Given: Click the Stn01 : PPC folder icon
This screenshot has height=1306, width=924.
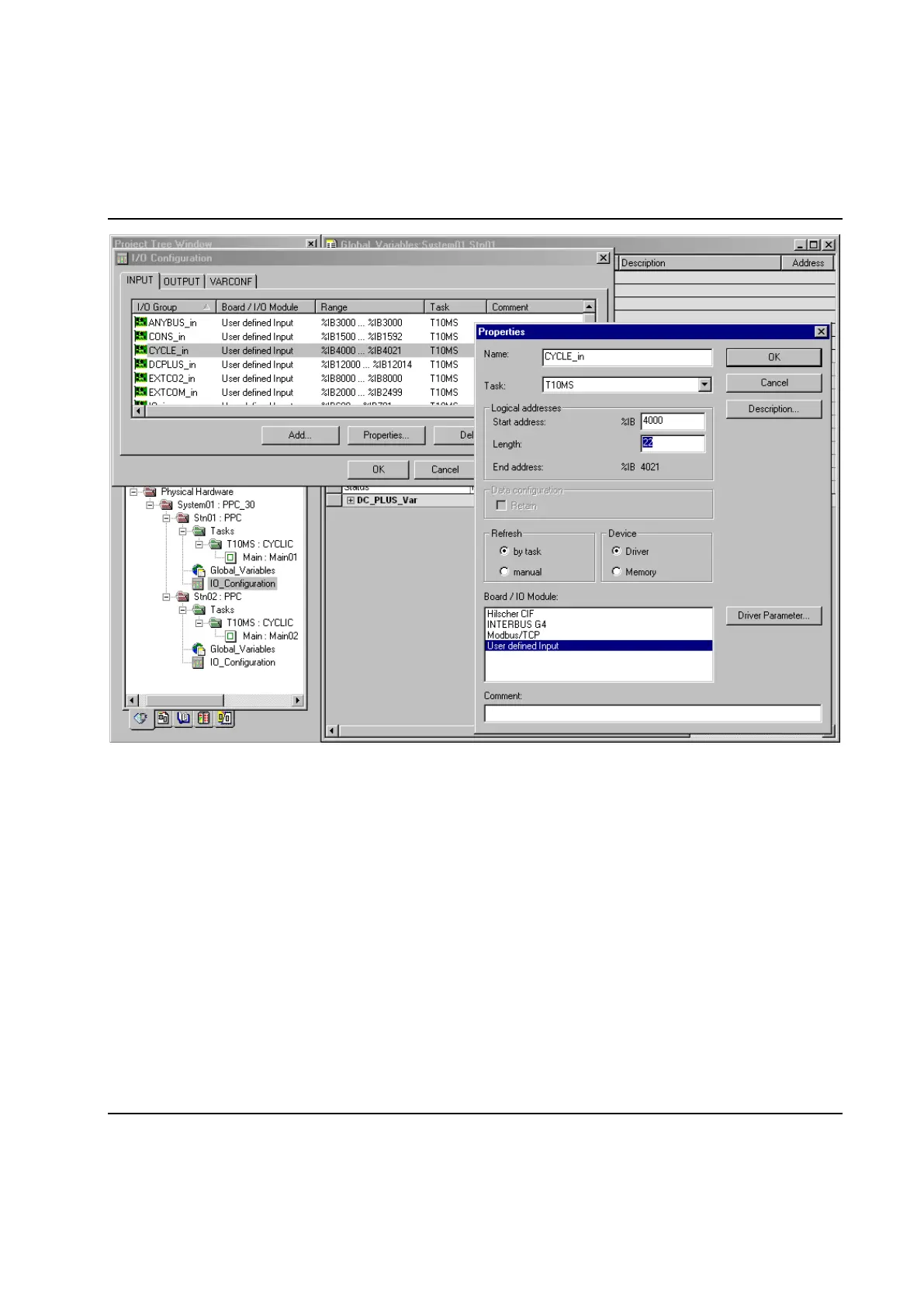Looking at the screenshot, I should pos(182,518).
